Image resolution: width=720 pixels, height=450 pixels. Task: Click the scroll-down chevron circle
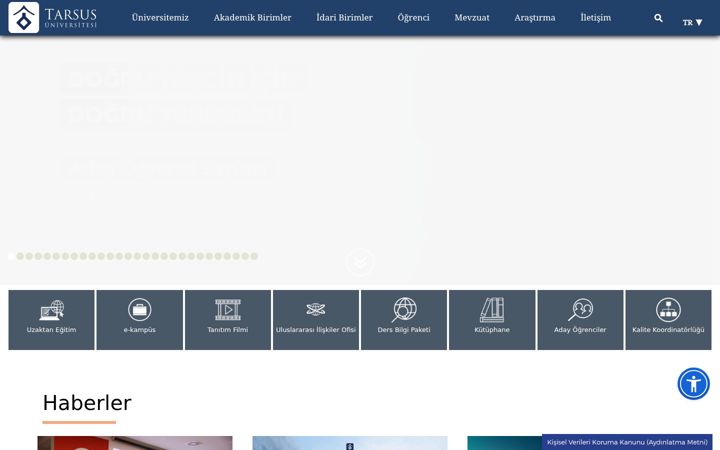(x=360, y=262)
